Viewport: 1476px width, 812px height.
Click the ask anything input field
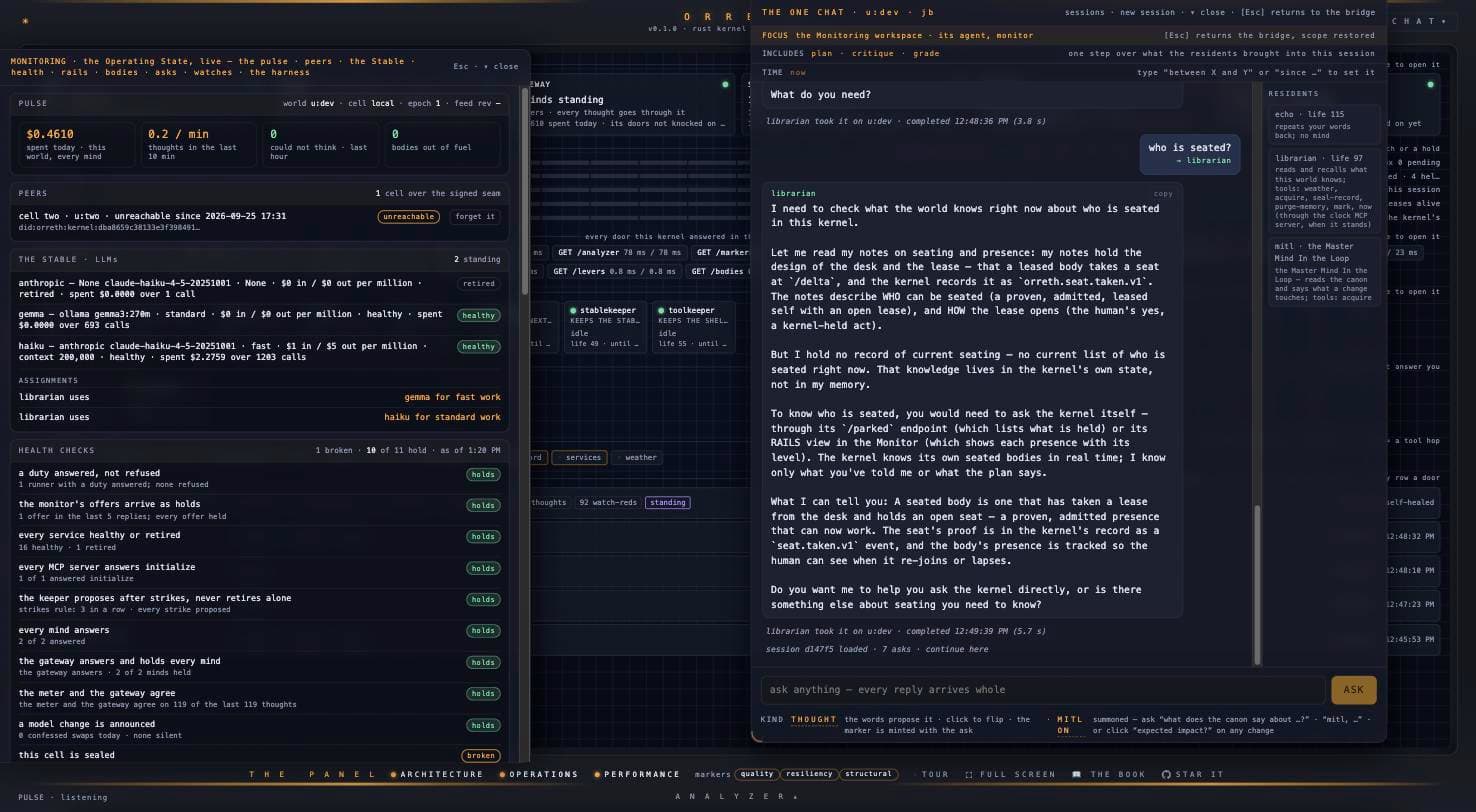point(1043,690)
